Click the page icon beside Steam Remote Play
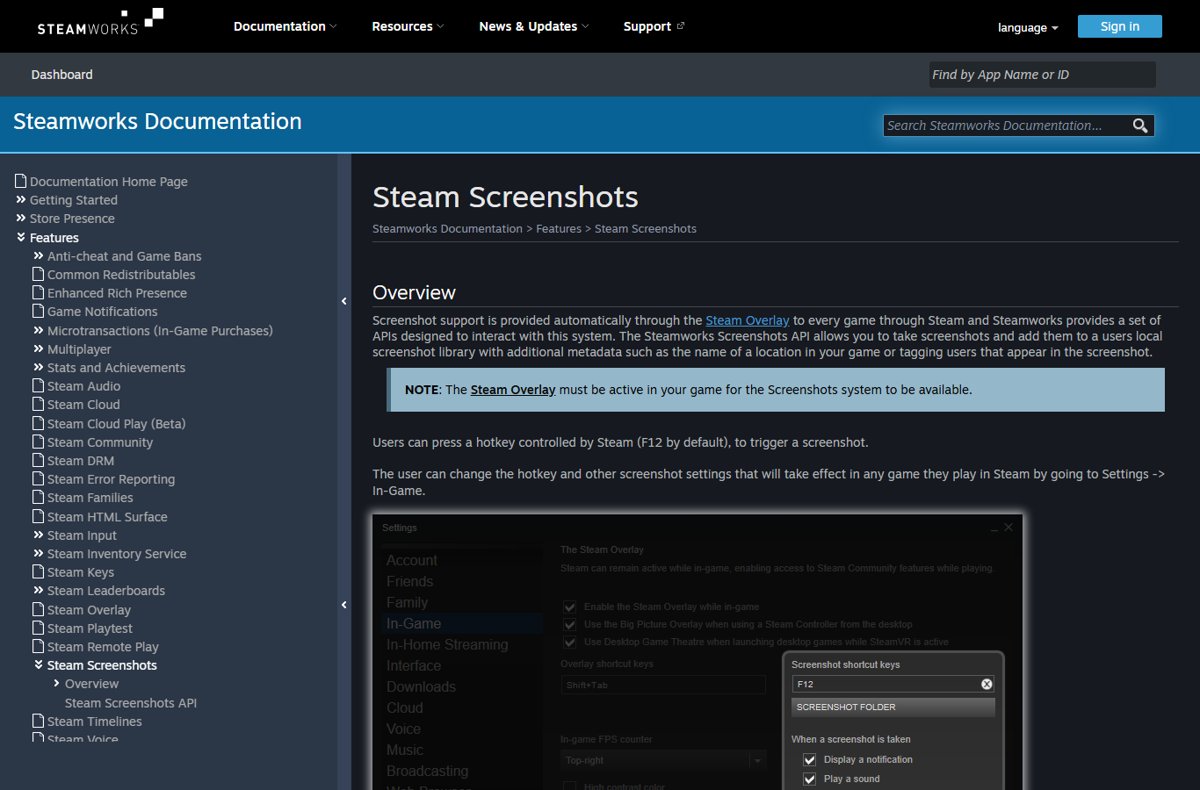 (38, 646)
